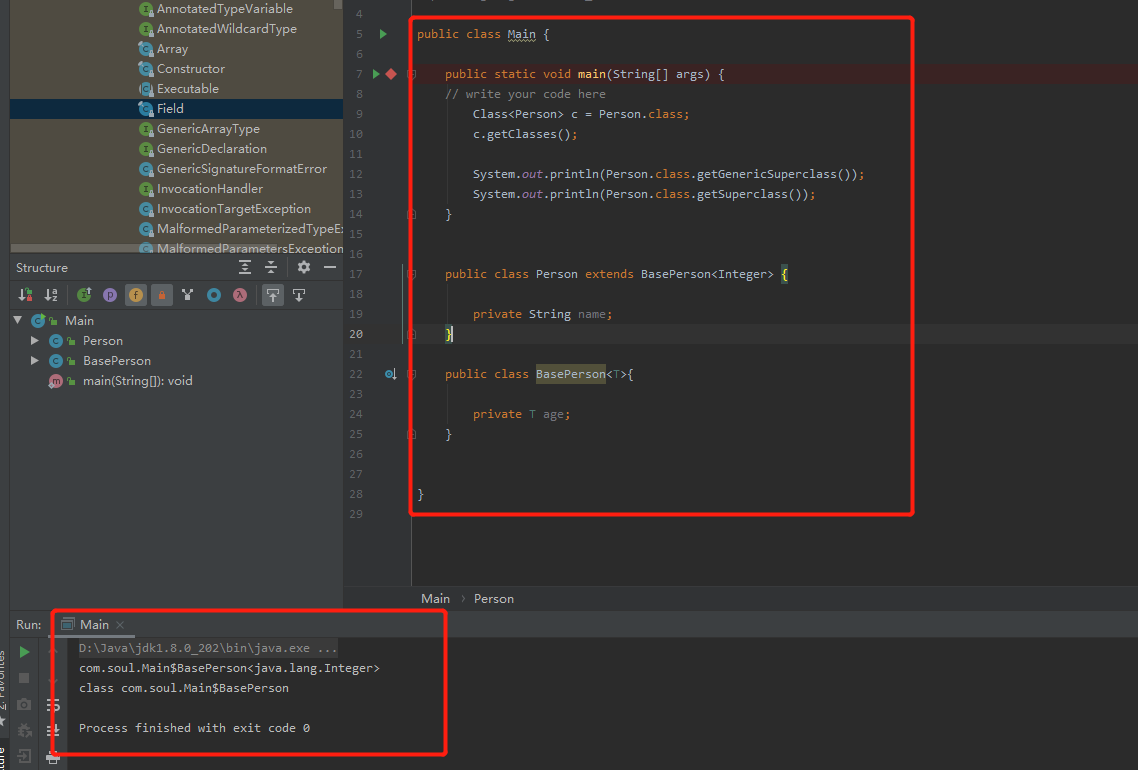This screenshot has width=1138, height=770.
Task: Click the java.exe command line in console
Action: [x=208, y=648]
